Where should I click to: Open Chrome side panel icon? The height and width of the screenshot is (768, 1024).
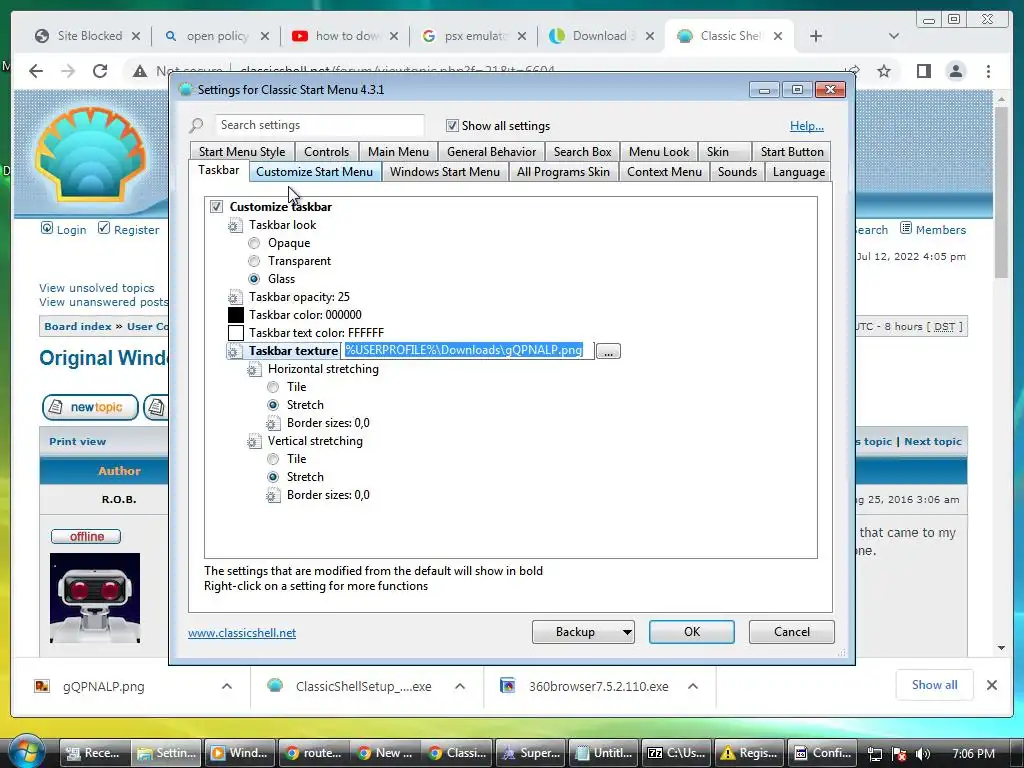pyautogui.click(x=923, y=71)
